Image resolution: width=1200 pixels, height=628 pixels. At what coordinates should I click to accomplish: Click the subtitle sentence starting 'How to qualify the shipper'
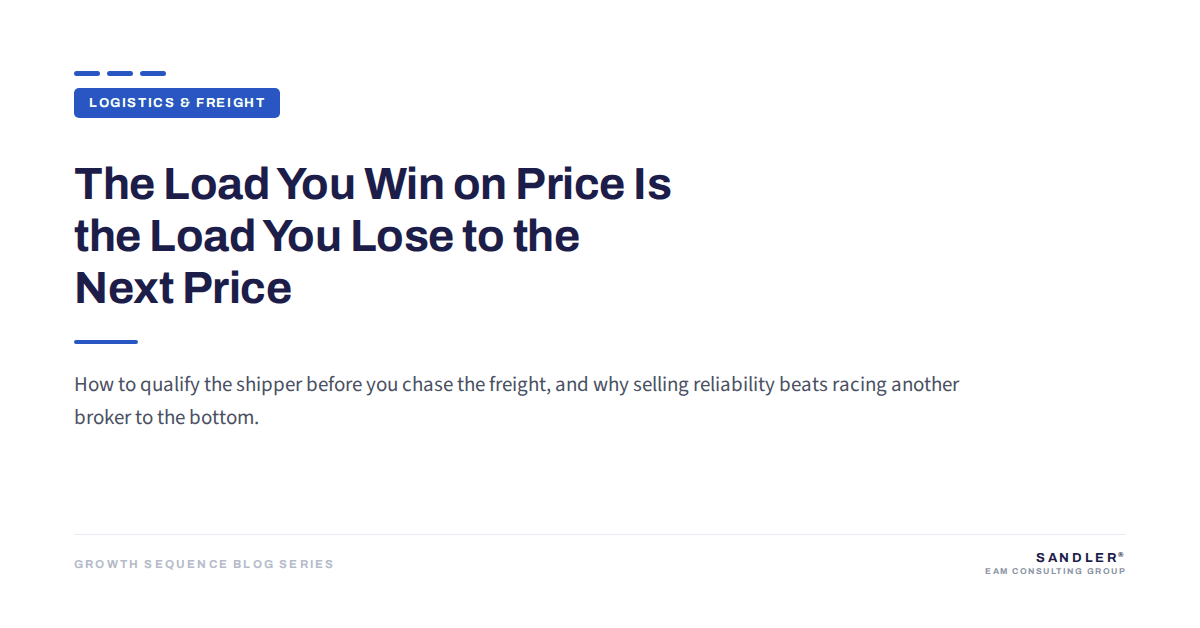pos(517,385)
